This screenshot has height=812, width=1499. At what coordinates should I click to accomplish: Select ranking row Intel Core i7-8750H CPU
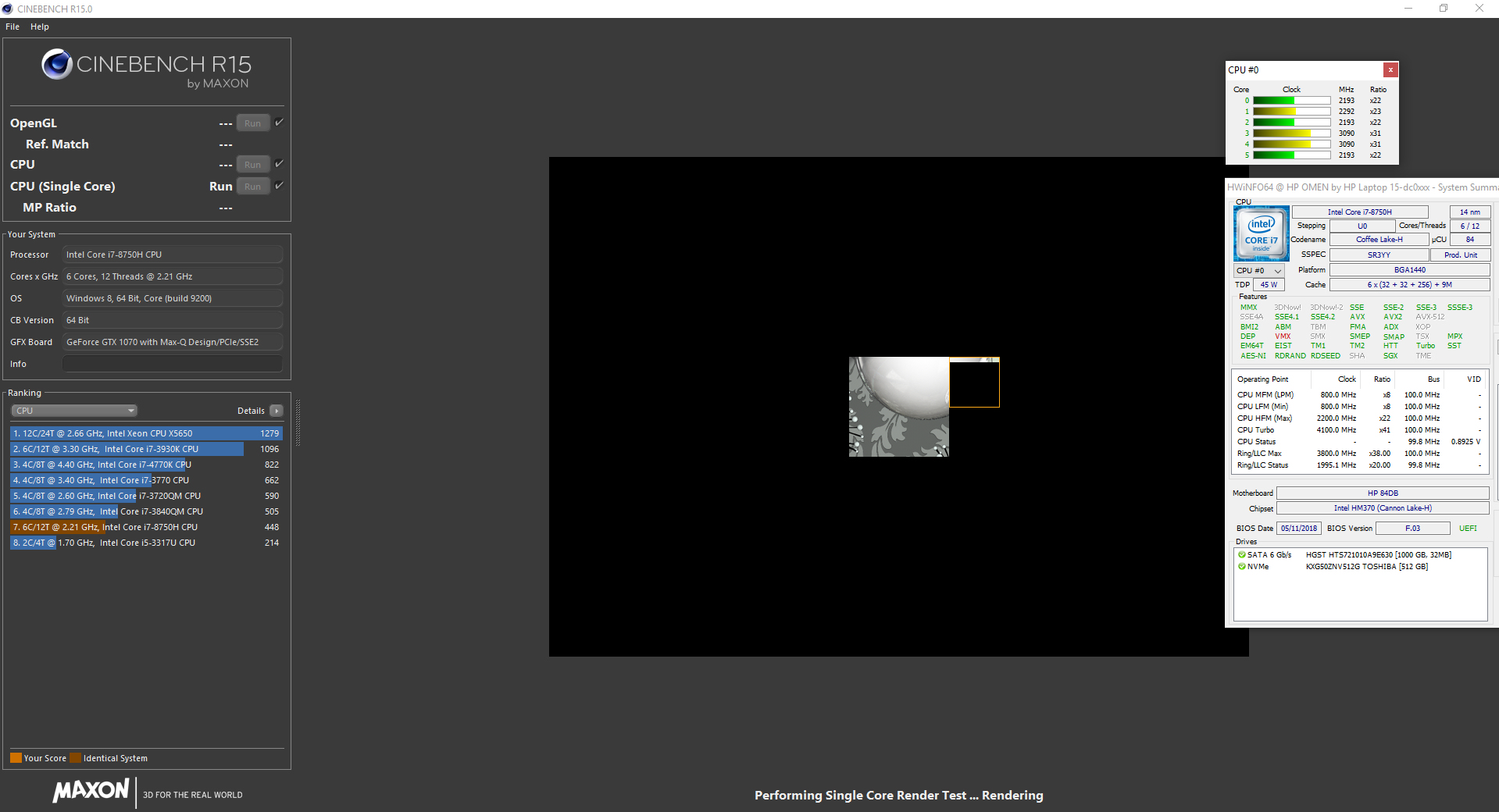coord(146,527)
